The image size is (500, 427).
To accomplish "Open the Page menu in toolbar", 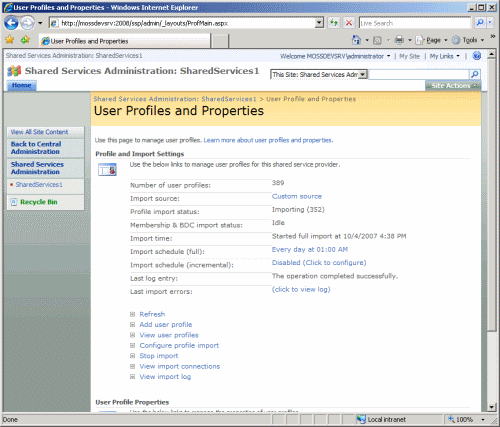I will (x=431, y=40).
